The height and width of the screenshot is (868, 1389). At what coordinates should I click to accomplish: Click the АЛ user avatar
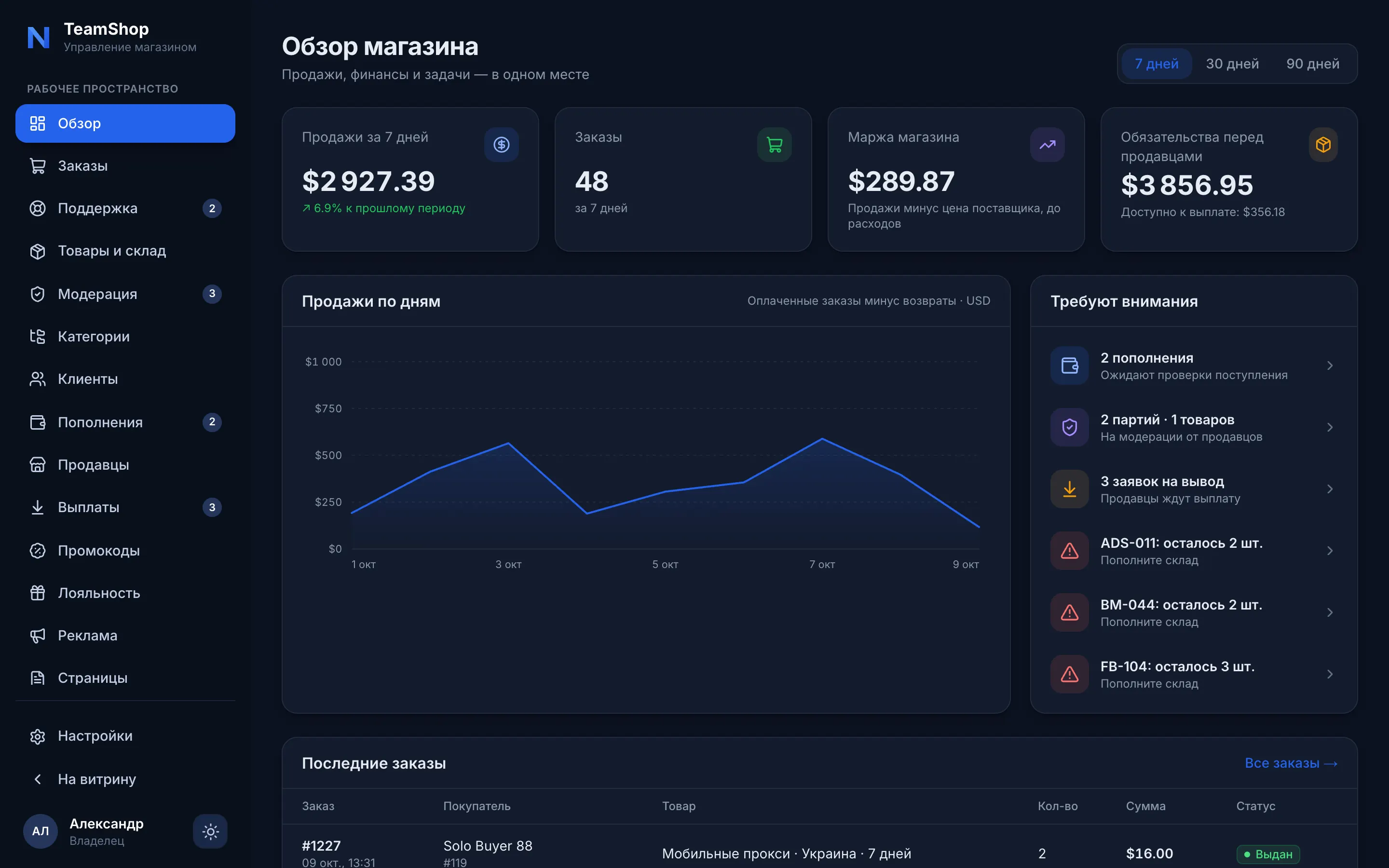click(40, 831)
